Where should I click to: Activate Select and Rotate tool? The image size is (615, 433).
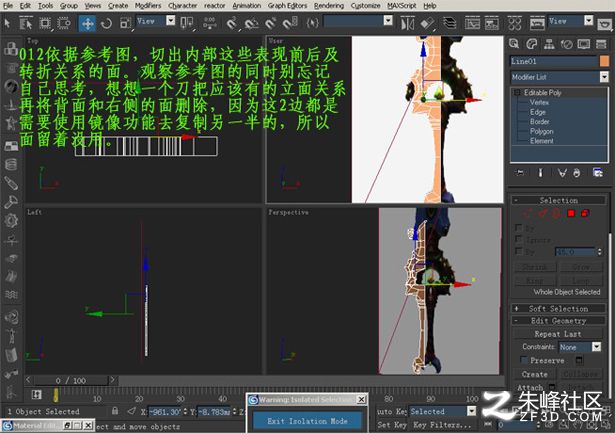pos(106,23)
